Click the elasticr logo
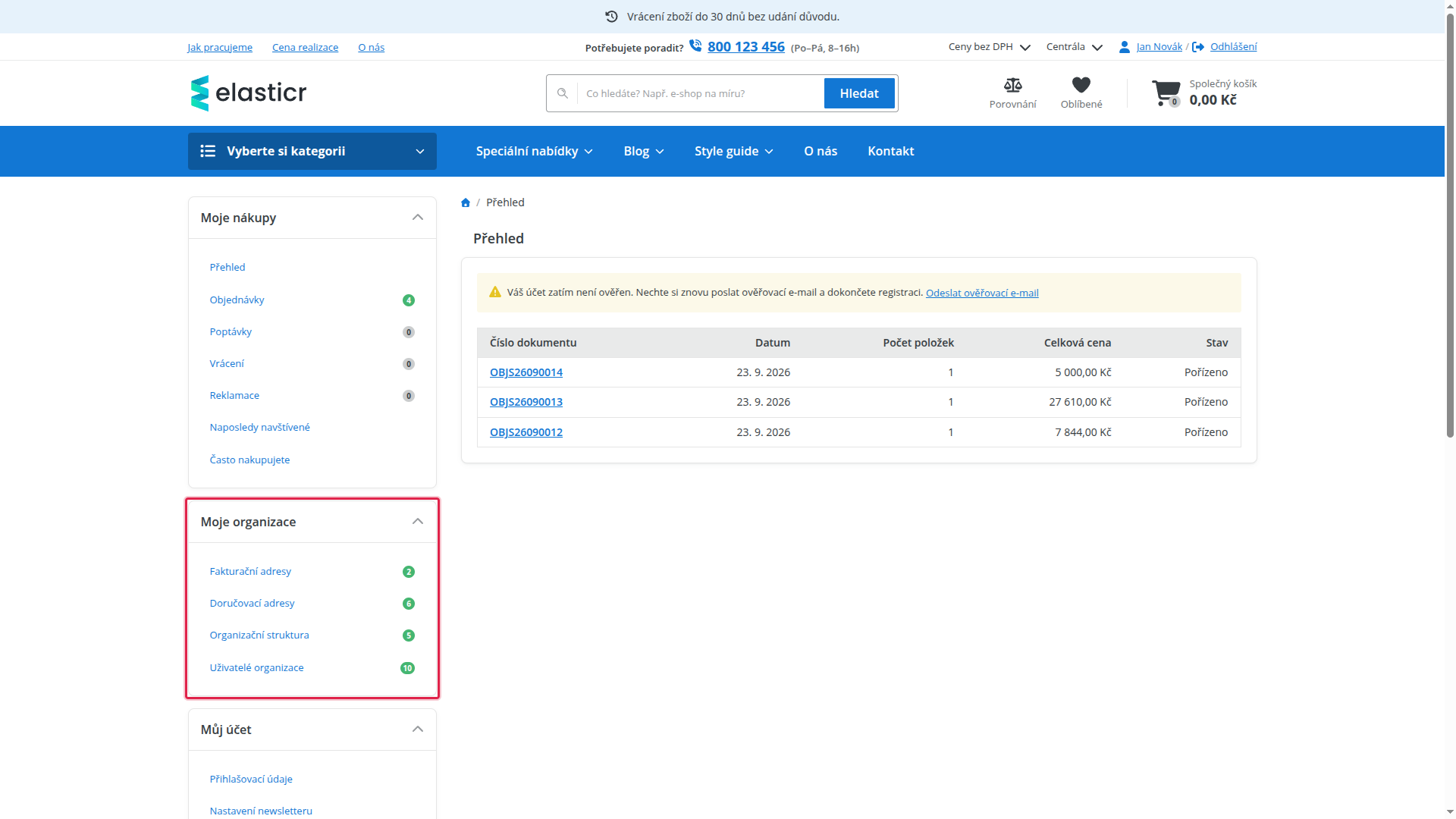1456x819 pixels. click(249, 93)
